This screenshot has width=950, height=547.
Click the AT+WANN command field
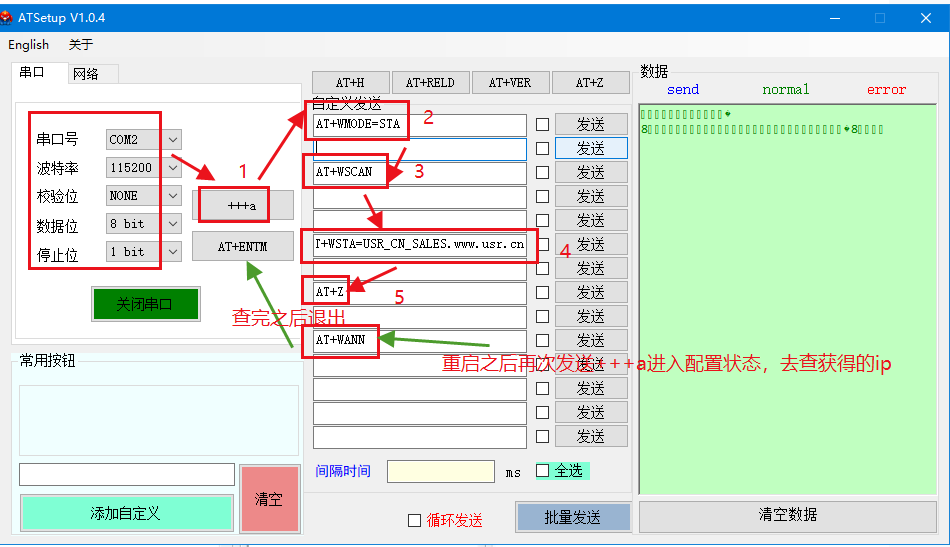click(x=419, y=340)
